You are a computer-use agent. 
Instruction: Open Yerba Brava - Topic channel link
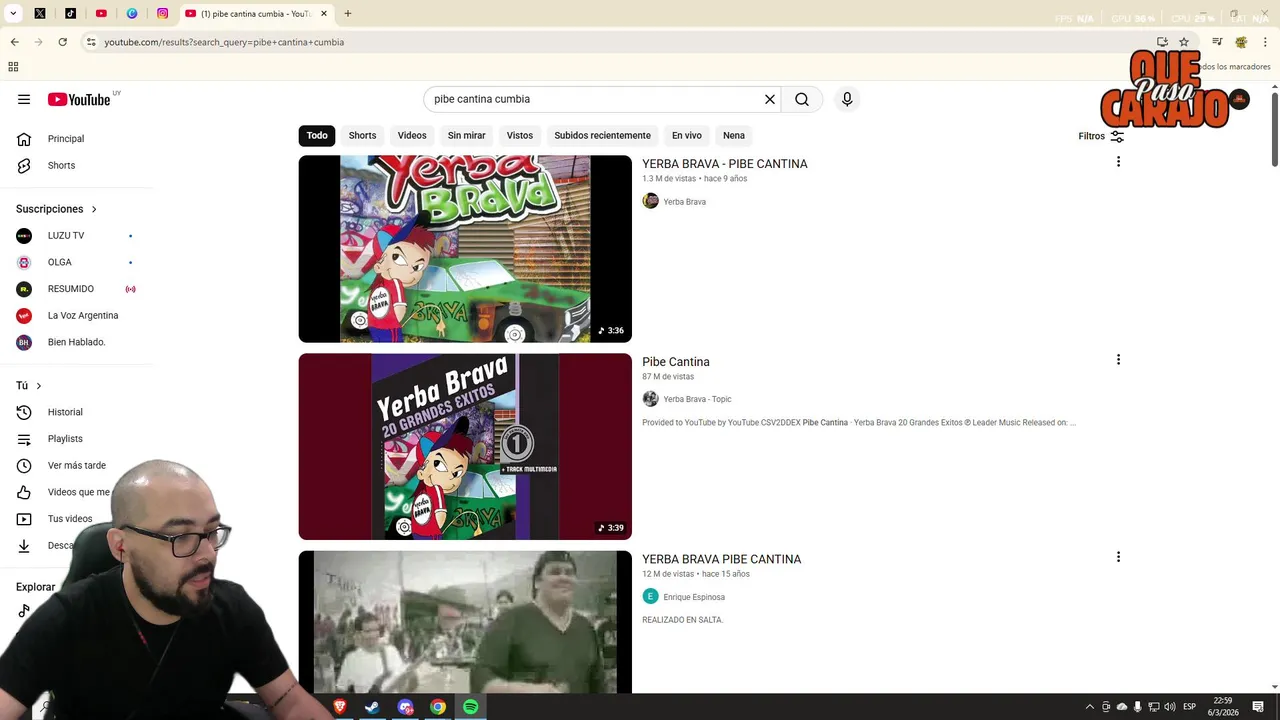coord(697,399)
